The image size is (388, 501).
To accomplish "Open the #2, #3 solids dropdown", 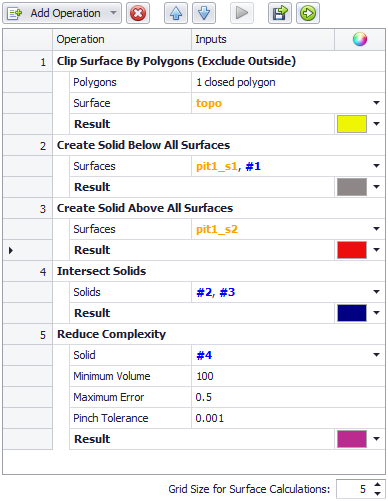I will tap(376, 292).
